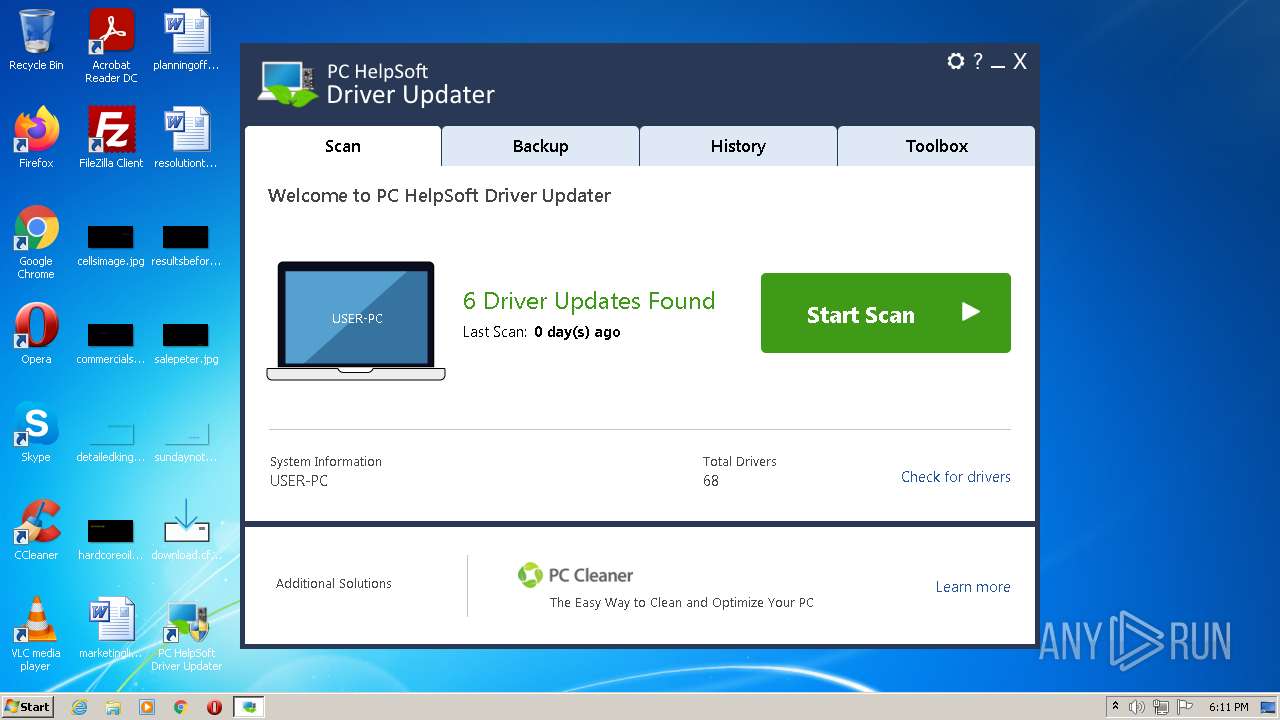Open the Recycle Bin desktop icon
Viewport: 1280px width, 720px height.
[x=36, y=40]
